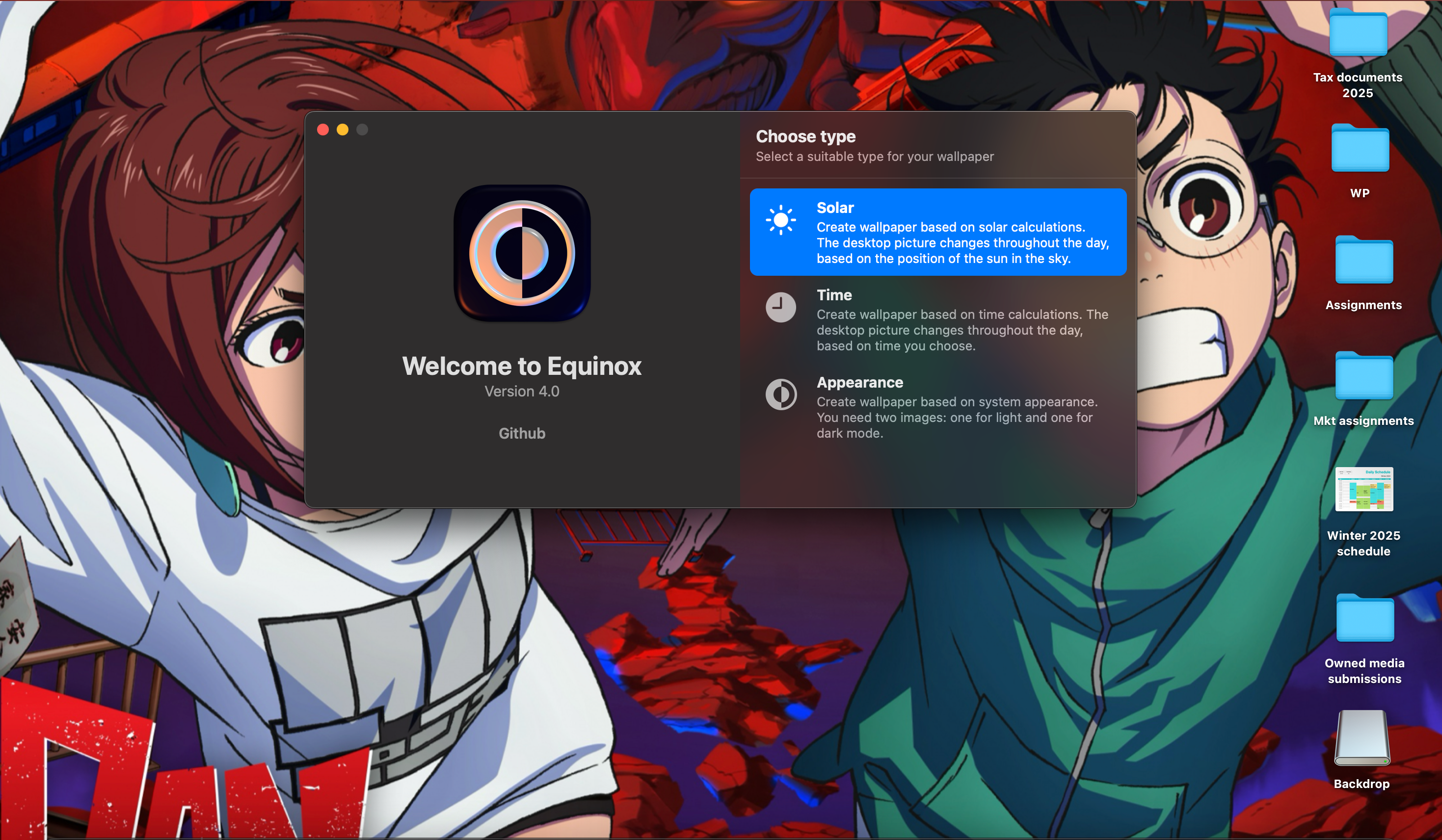Minimize the Equinox window
Viewport: 1442px width, 840px height.
point(342,130)
